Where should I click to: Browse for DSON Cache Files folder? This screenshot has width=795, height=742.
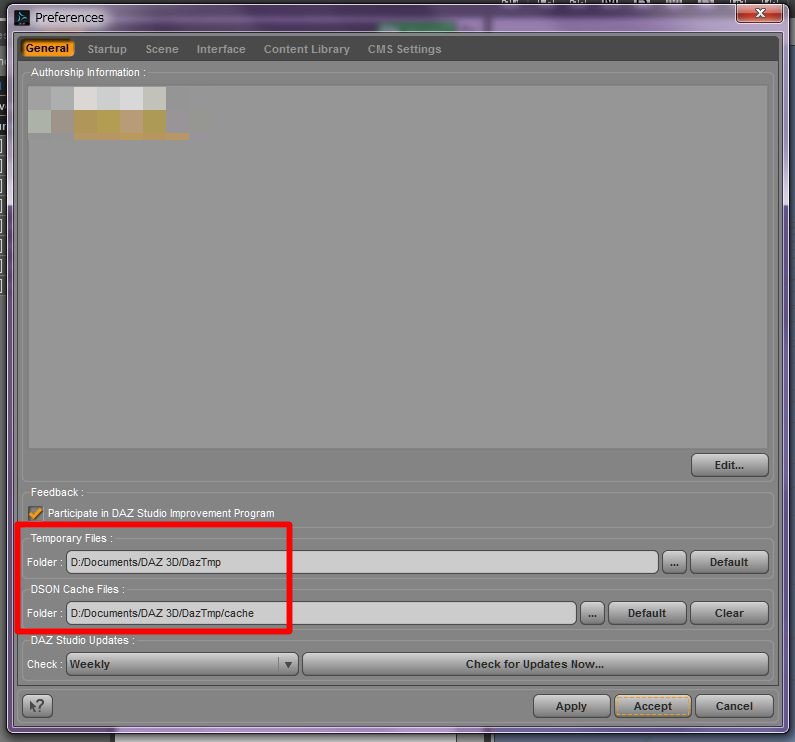click(x=592, y=613)
